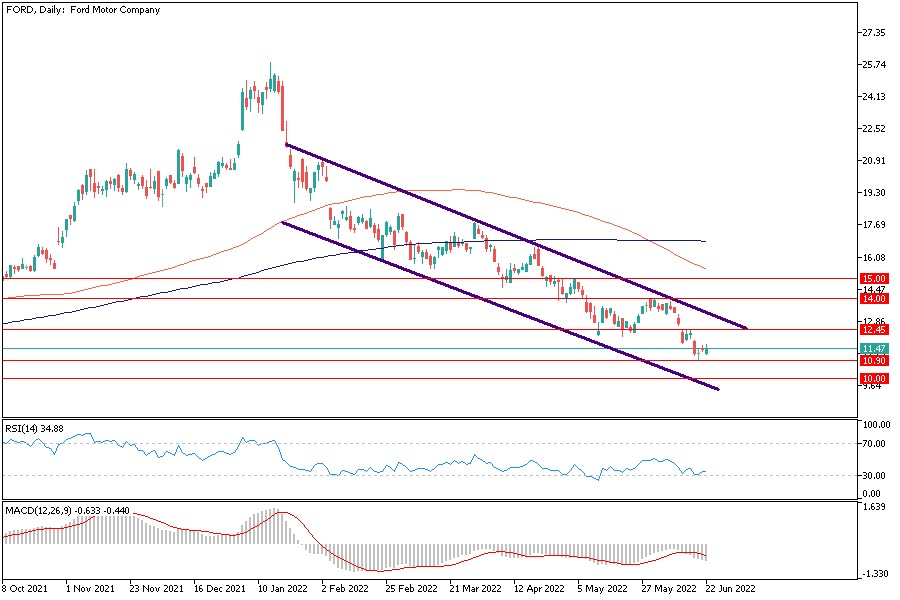Image resolution: width=900 pixels, height=600 pixels.
Task: Click the 12.45 resistance price label
Action: tap(875, 329)
